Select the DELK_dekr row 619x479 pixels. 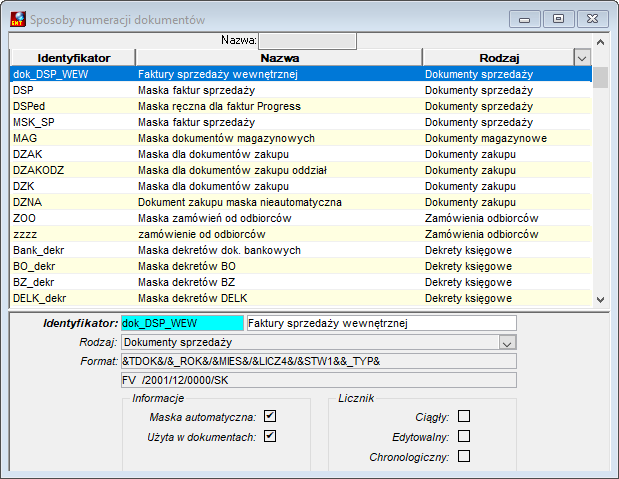(x=301, y=298)
